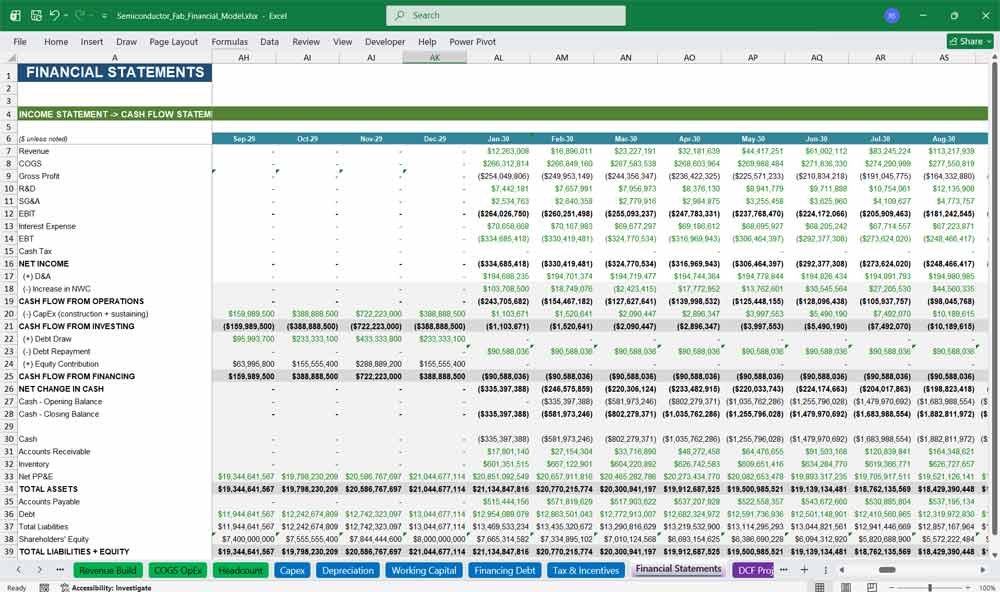
Task: Open the Formulas ribbon tab
Action: tap(230, 41)
